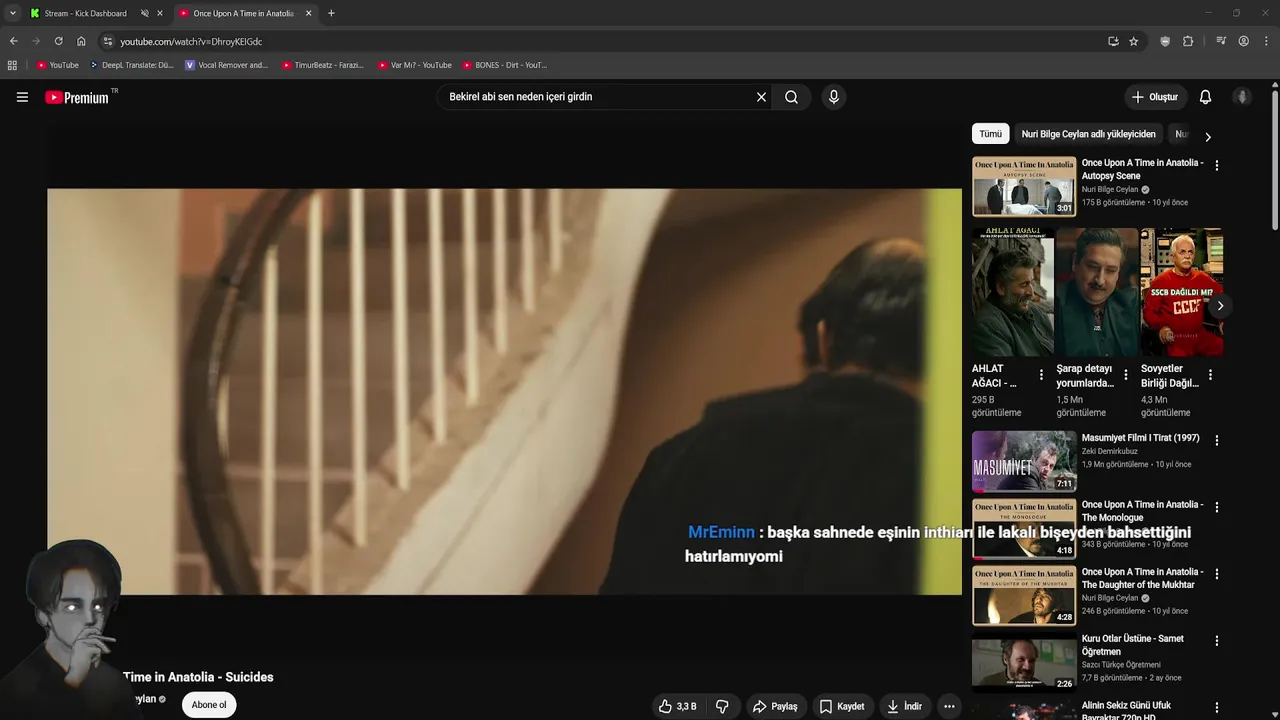The height and width of the screenshot is (720, 1280).
Task: Go back in browser history
Action: tap(13, 41)
